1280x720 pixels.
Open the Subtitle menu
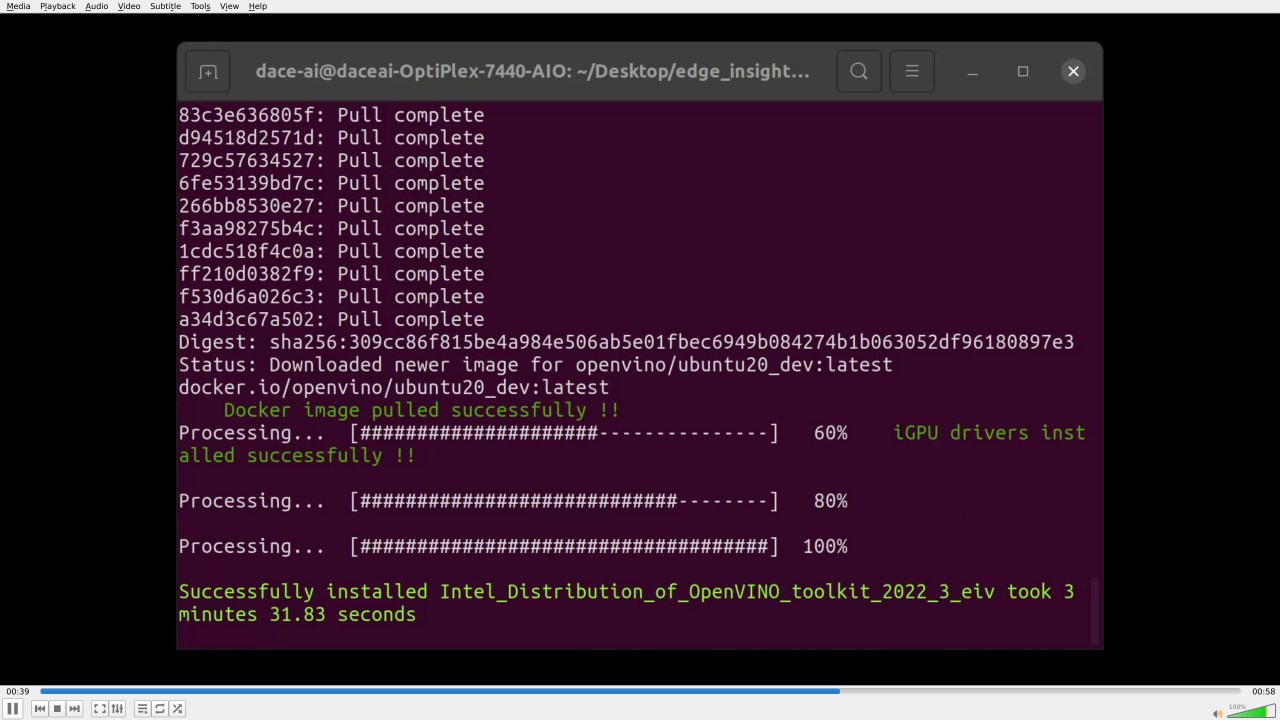pyautogui.click(x=166, y=6)
